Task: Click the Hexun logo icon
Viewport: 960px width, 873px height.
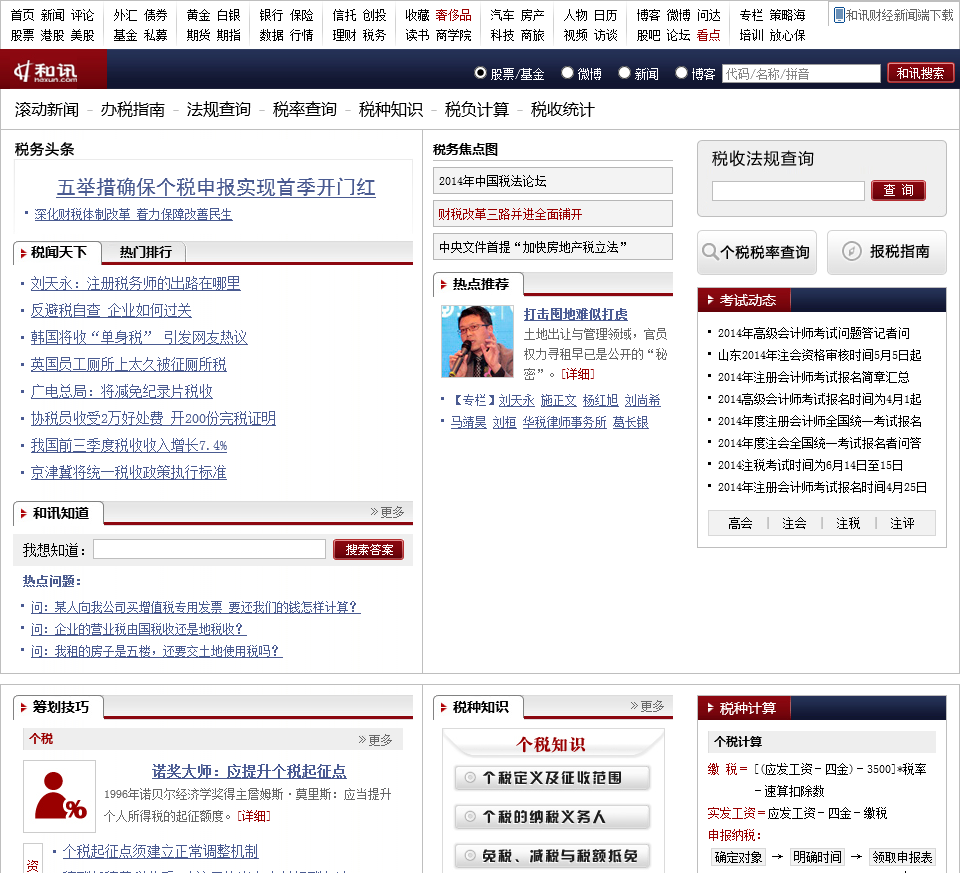Action: coord(46,71)
